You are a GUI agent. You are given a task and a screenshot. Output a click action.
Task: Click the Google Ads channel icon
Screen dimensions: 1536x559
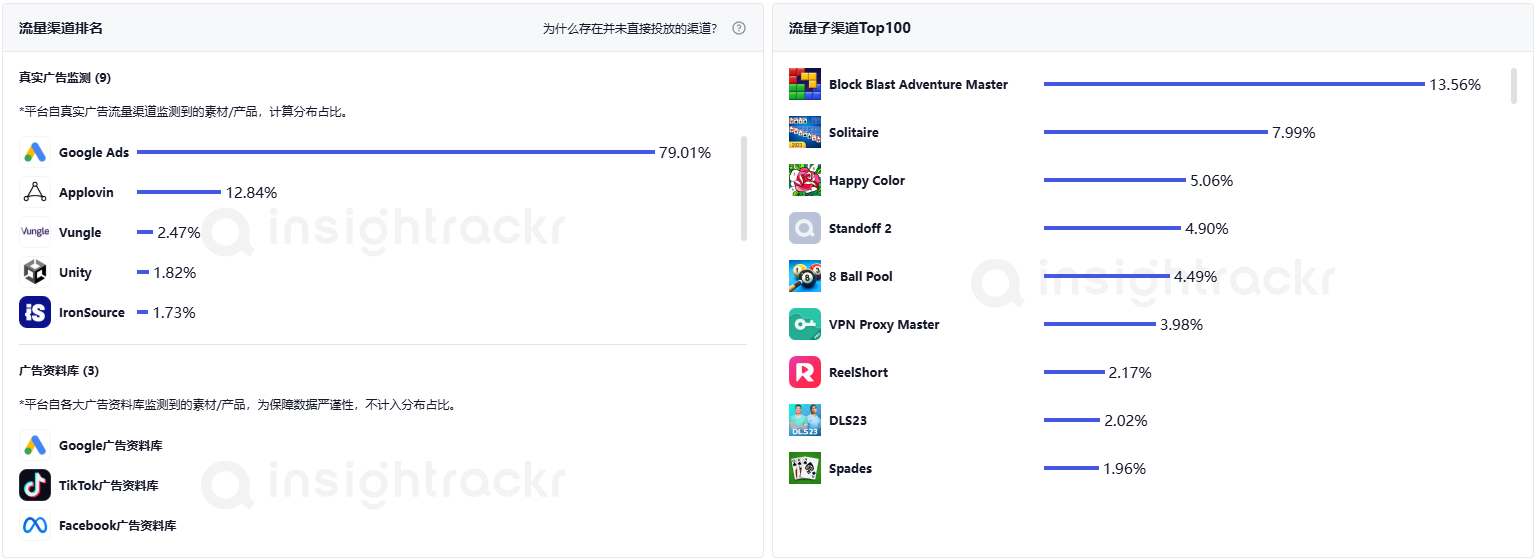click(35, 152)
